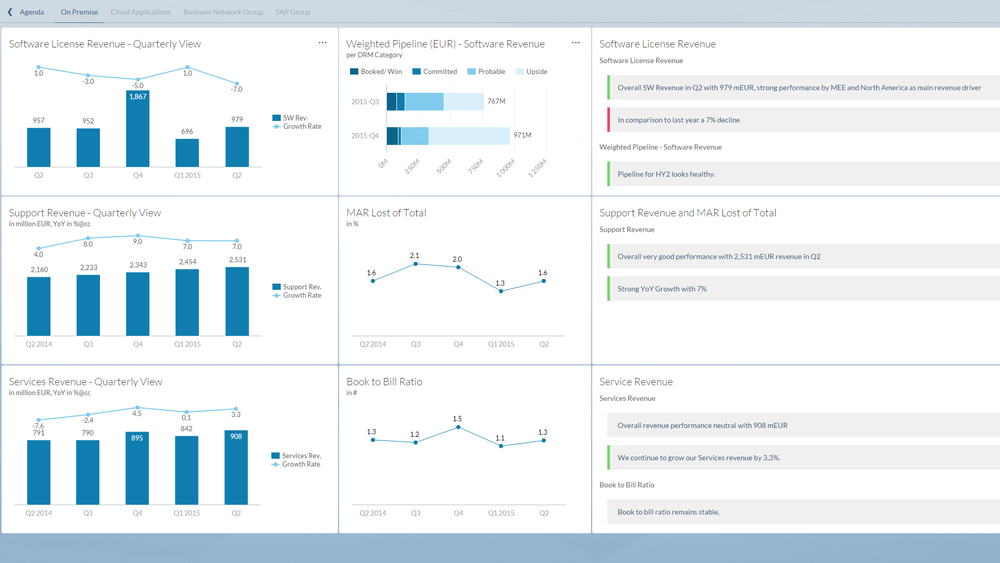Image resolution: width=1000 pixels, height=563 pixels.
Task: Click the MAR Lost of Total title
Action: point(386,213)
